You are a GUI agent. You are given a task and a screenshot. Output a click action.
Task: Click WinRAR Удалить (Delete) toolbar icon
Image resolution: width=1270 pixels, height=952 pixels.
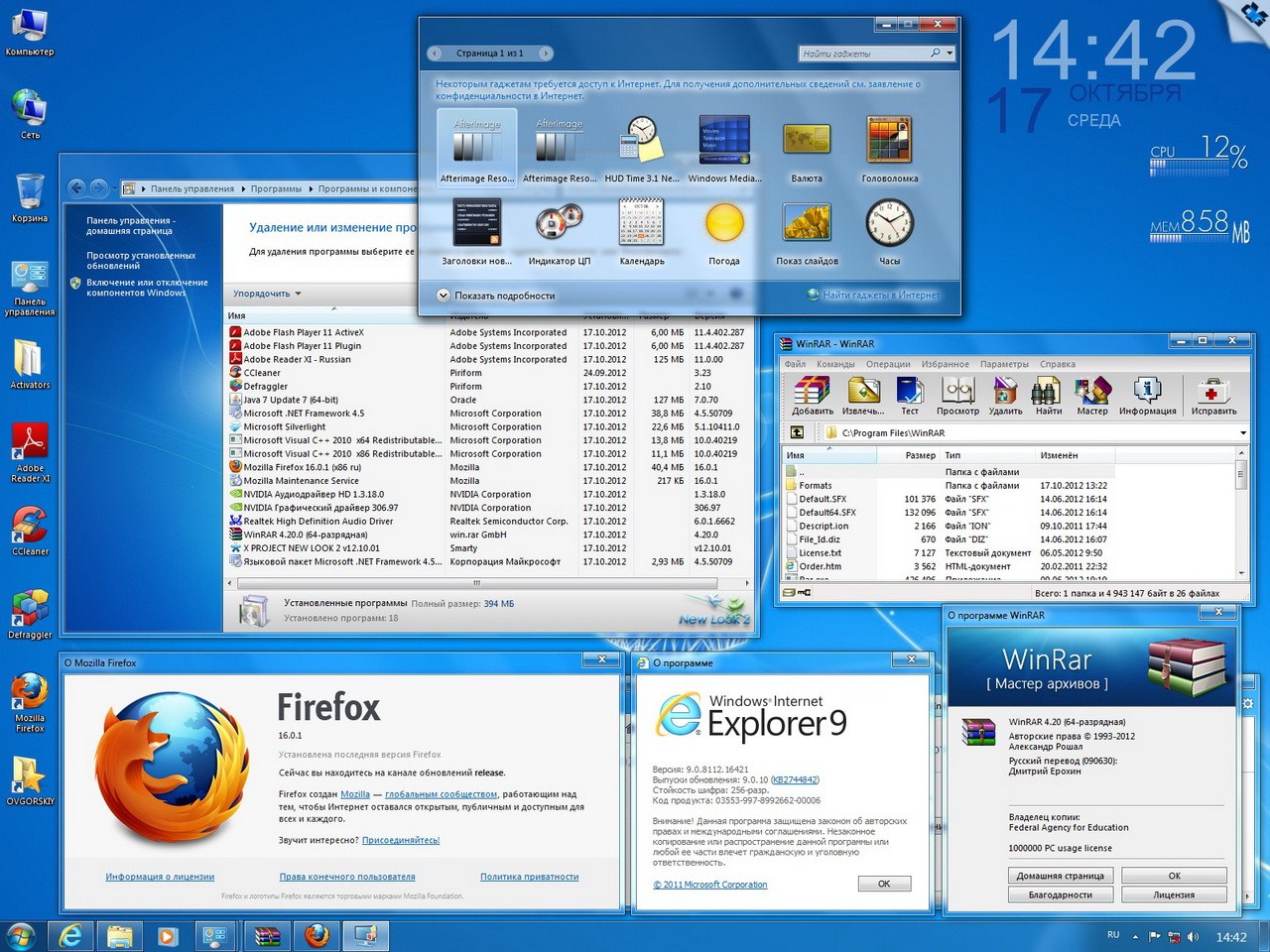pyautogui.click(x=1005, y=396)
